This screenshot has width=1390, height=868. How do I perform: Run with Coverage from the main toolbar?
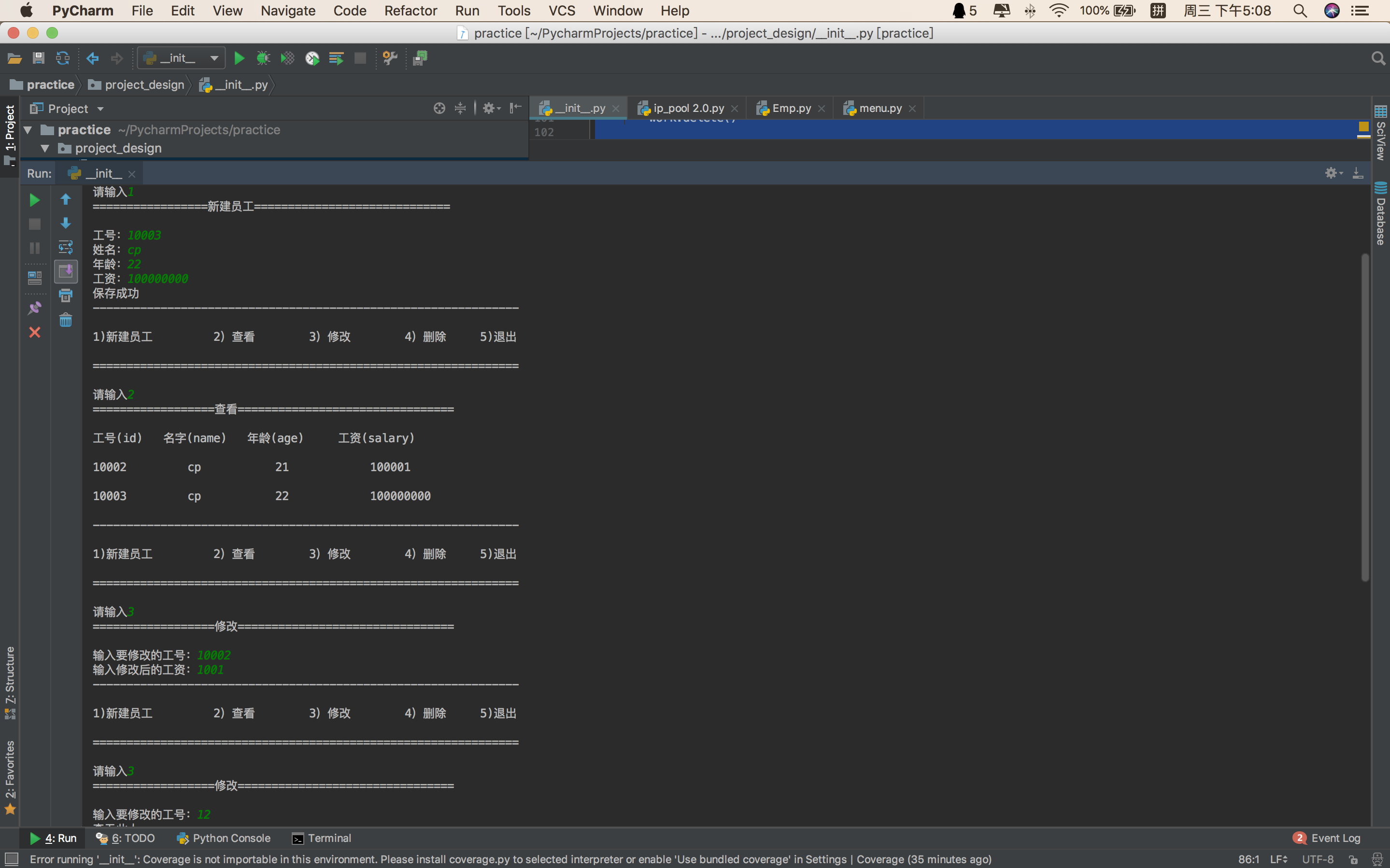pos(288,58)
